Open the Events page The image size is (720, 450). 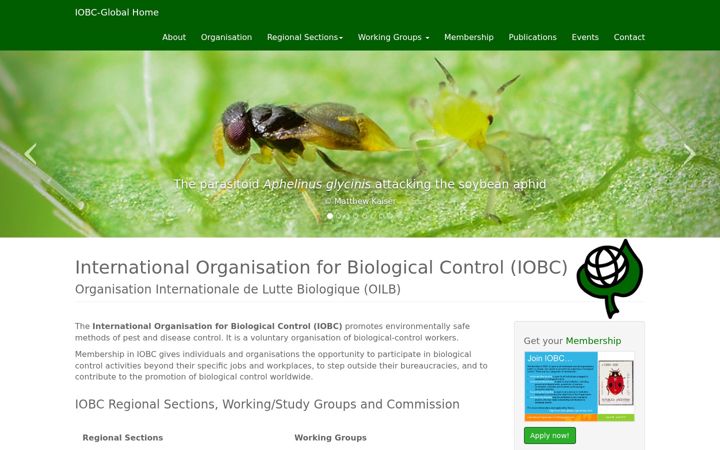[x=585, y=37]
